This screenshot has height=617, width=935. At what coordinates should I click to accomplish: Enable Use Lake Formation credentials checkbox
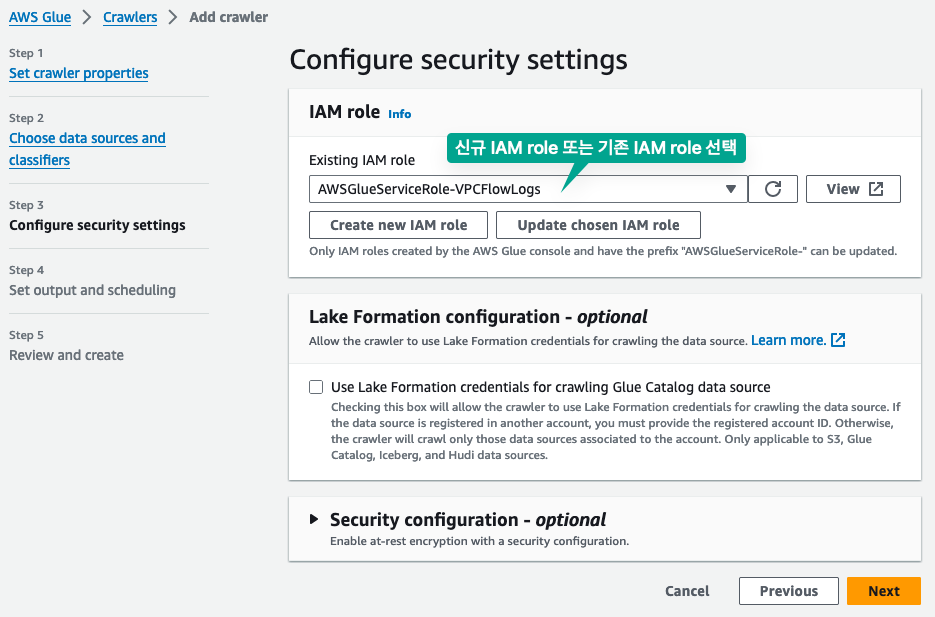pyautogui.click(x=316, y=387)
